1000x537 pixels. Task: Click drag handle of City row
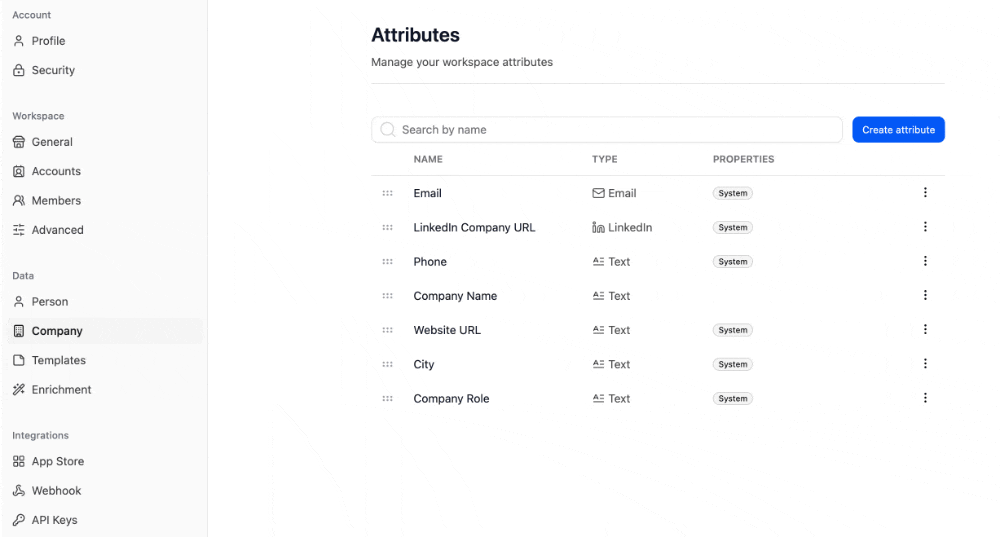387,364
